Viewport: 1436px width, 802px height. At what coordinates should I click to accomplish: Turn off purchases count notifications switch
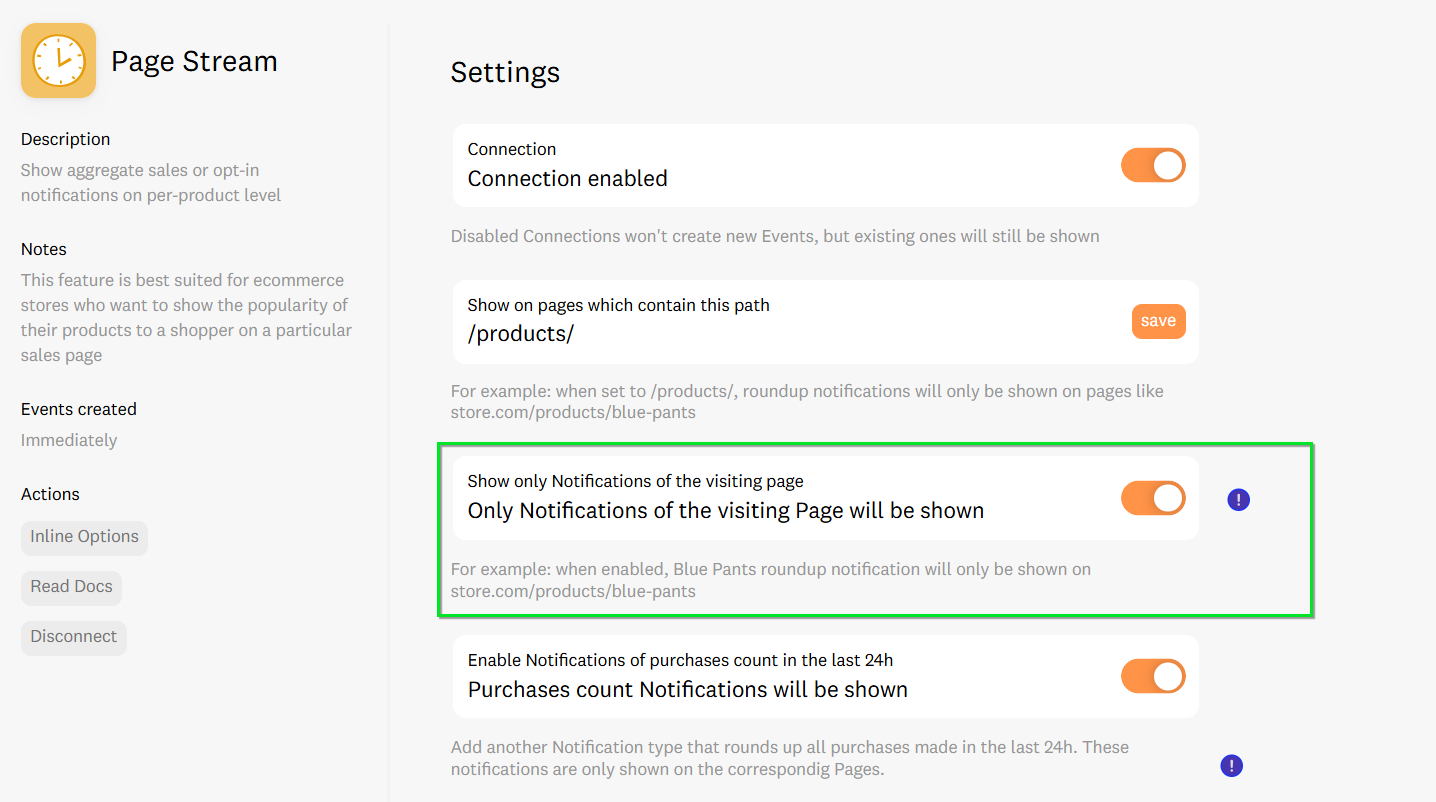tap(1153, 677)
